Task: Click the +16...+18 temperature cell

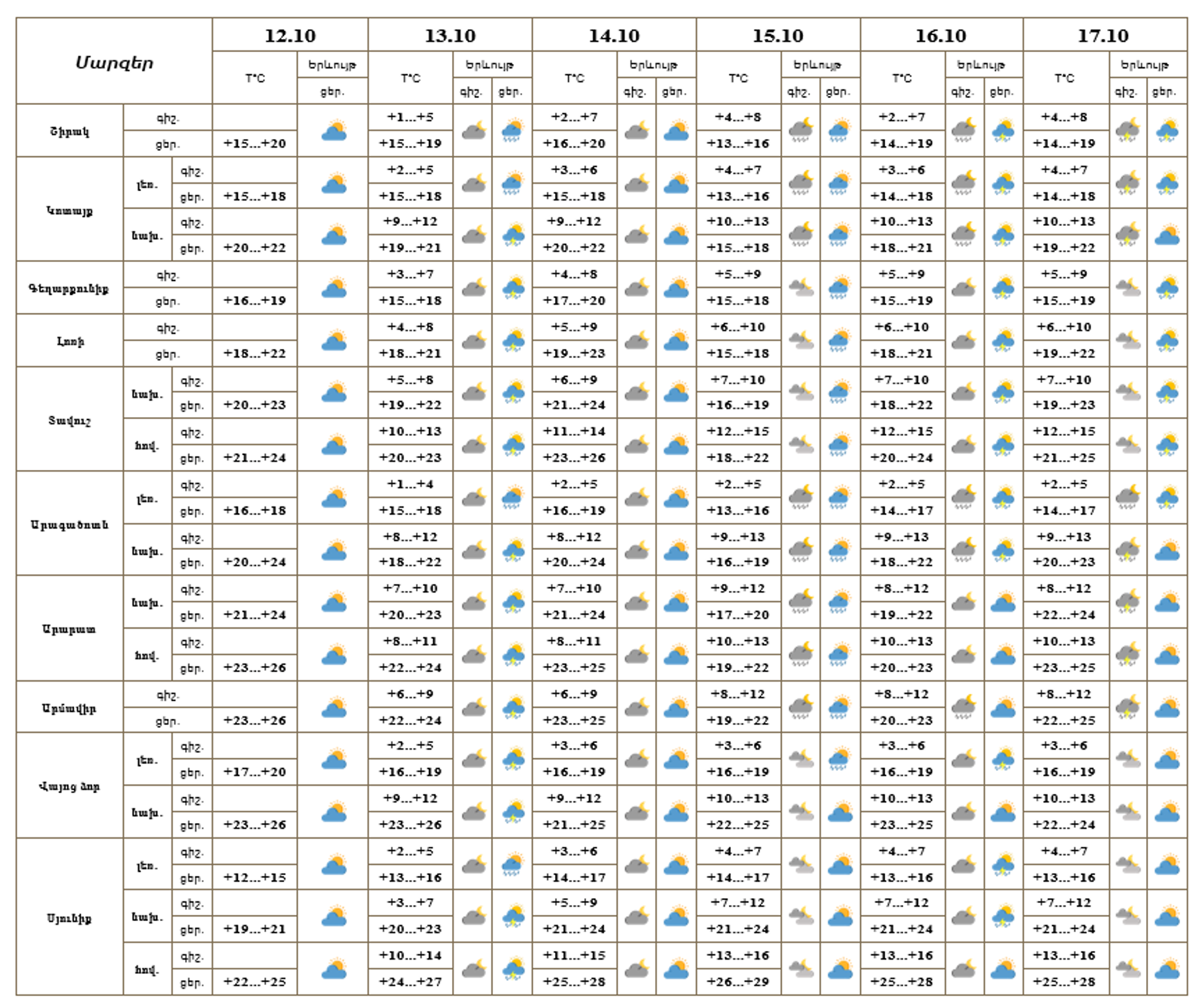Action: point(255,511)
